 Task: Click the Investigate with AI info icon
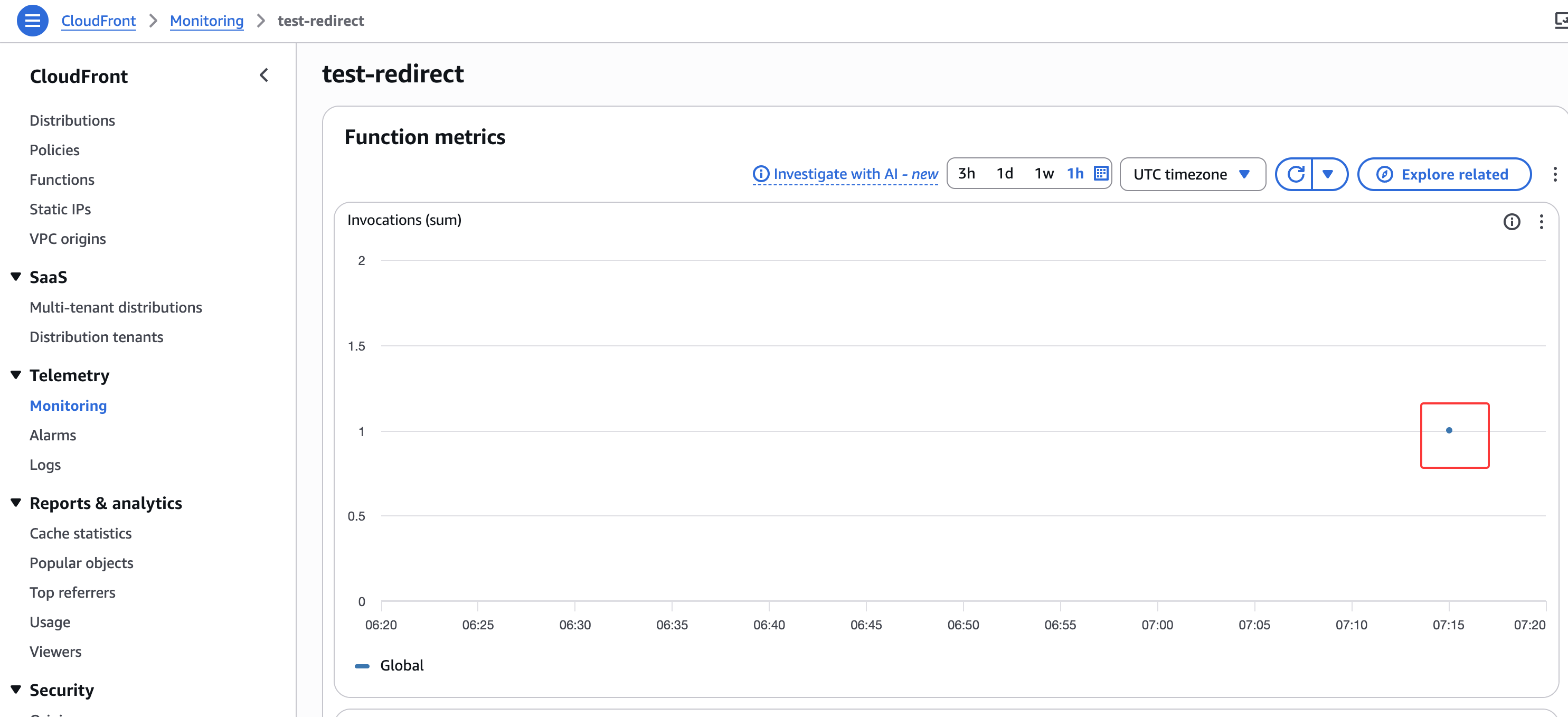[x=761, y=174]
